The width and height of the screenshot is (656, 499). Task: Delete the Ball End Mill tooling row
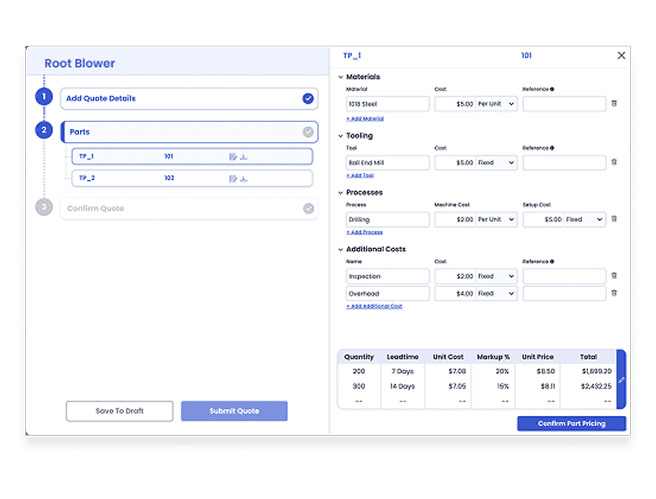[x=614, y=162]
